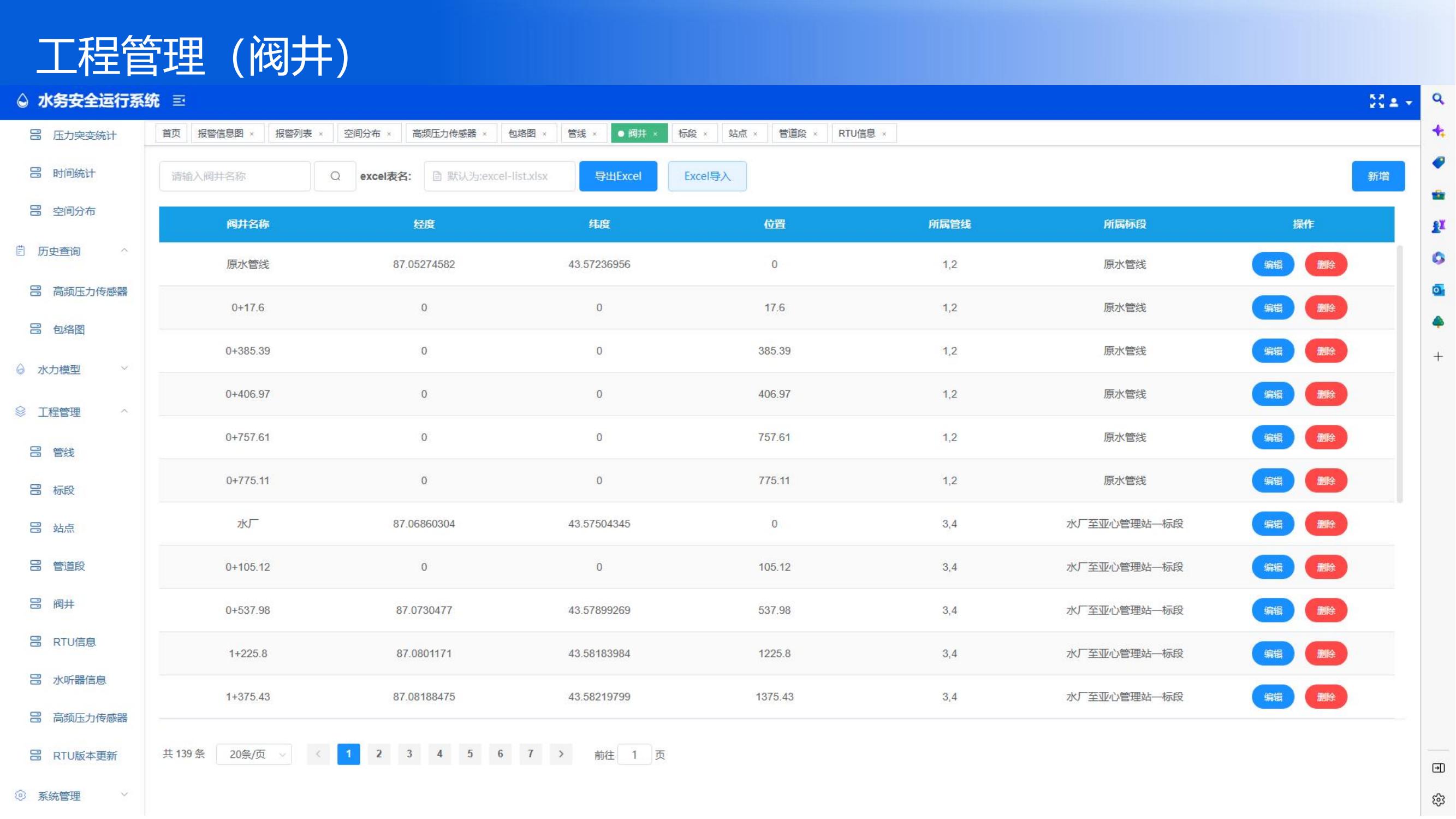Click the Outlook icon in browser sidebar
Viewport: 1456px width, 819px height.
pos(1439,290)
